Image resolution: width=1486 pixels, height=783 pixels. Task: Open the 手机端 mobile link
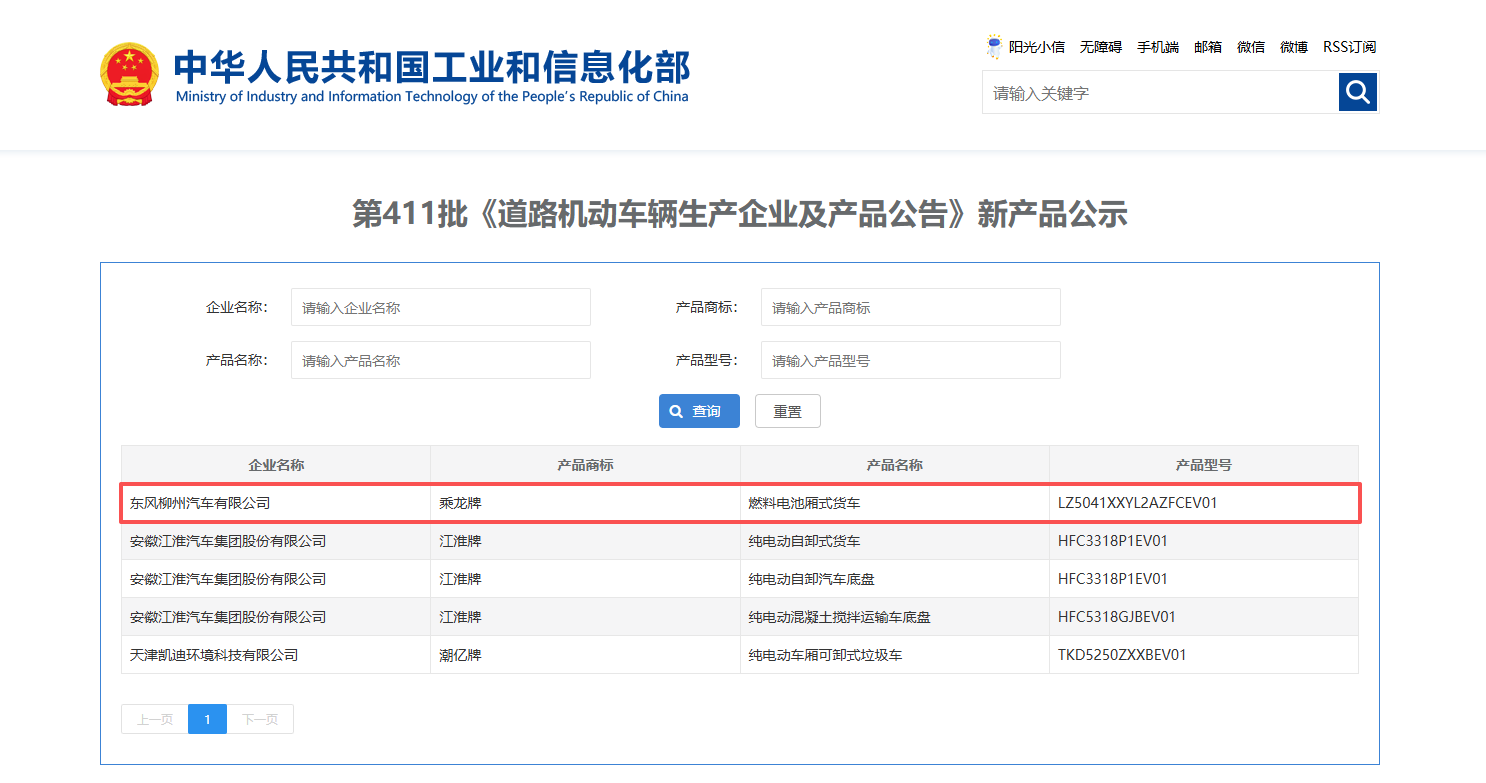pyautogui.click(x=1158, y=47)
